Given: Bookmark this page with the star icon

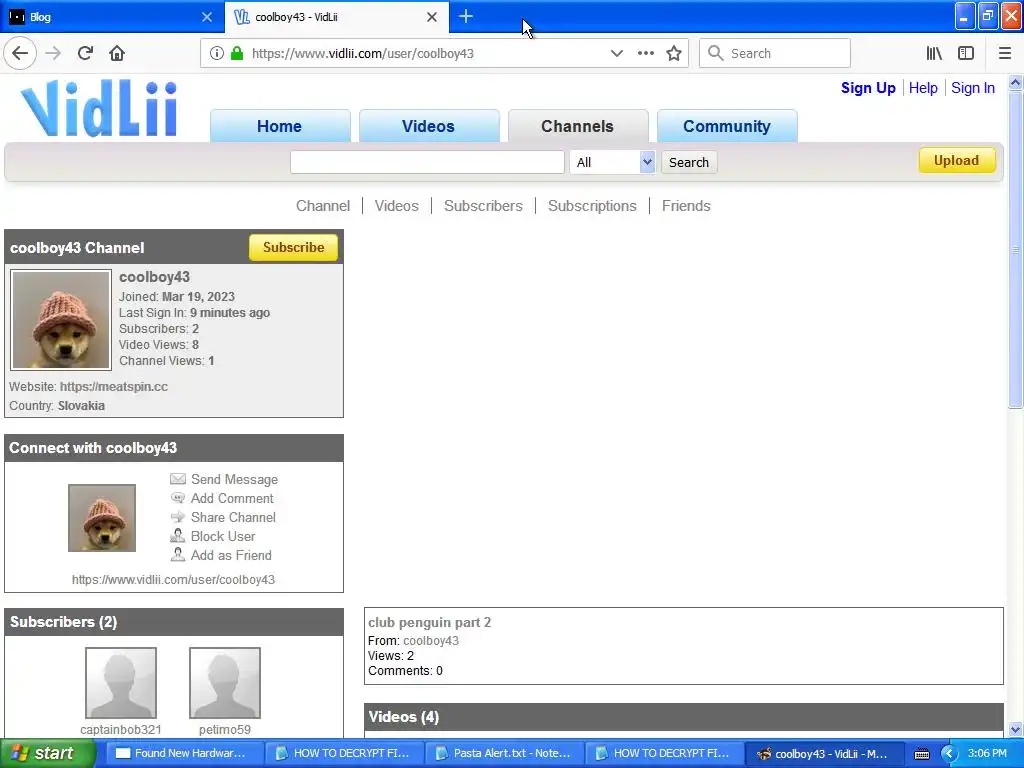Looking at the screenshot, I should (x=674, y=54).
